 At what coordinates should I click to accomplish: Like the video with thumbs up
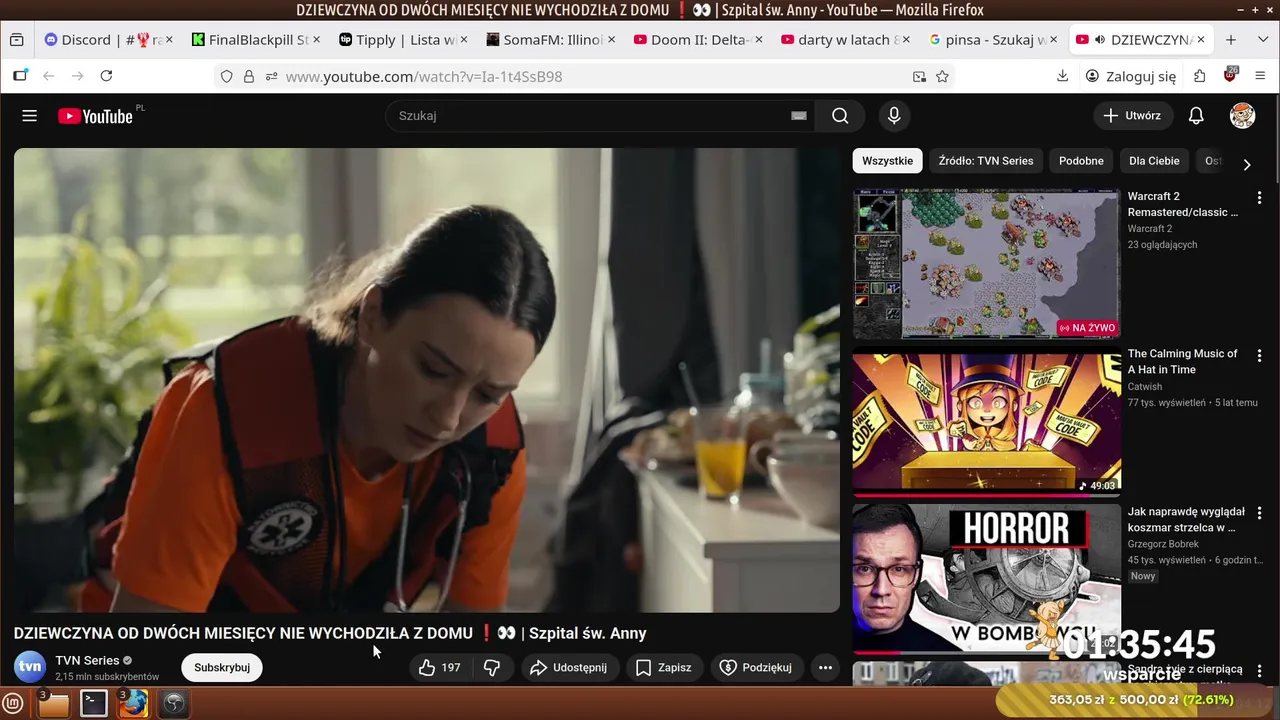point(440,668)
